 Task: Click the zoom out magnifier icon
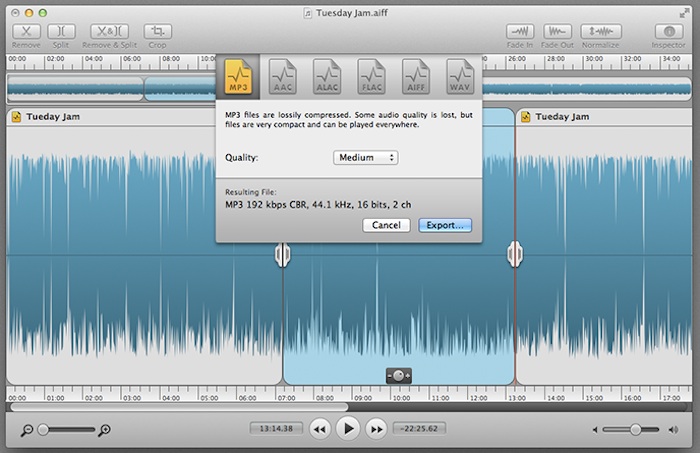point(27,430)
